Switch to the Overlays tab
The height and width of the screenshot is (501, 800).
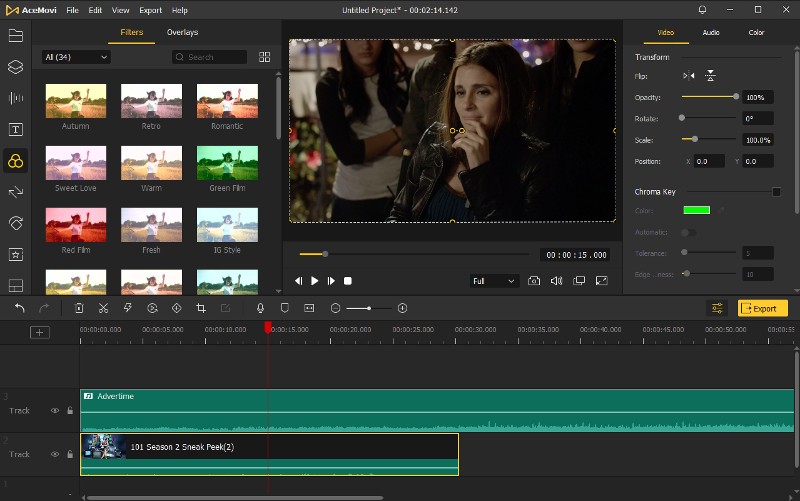182,32
